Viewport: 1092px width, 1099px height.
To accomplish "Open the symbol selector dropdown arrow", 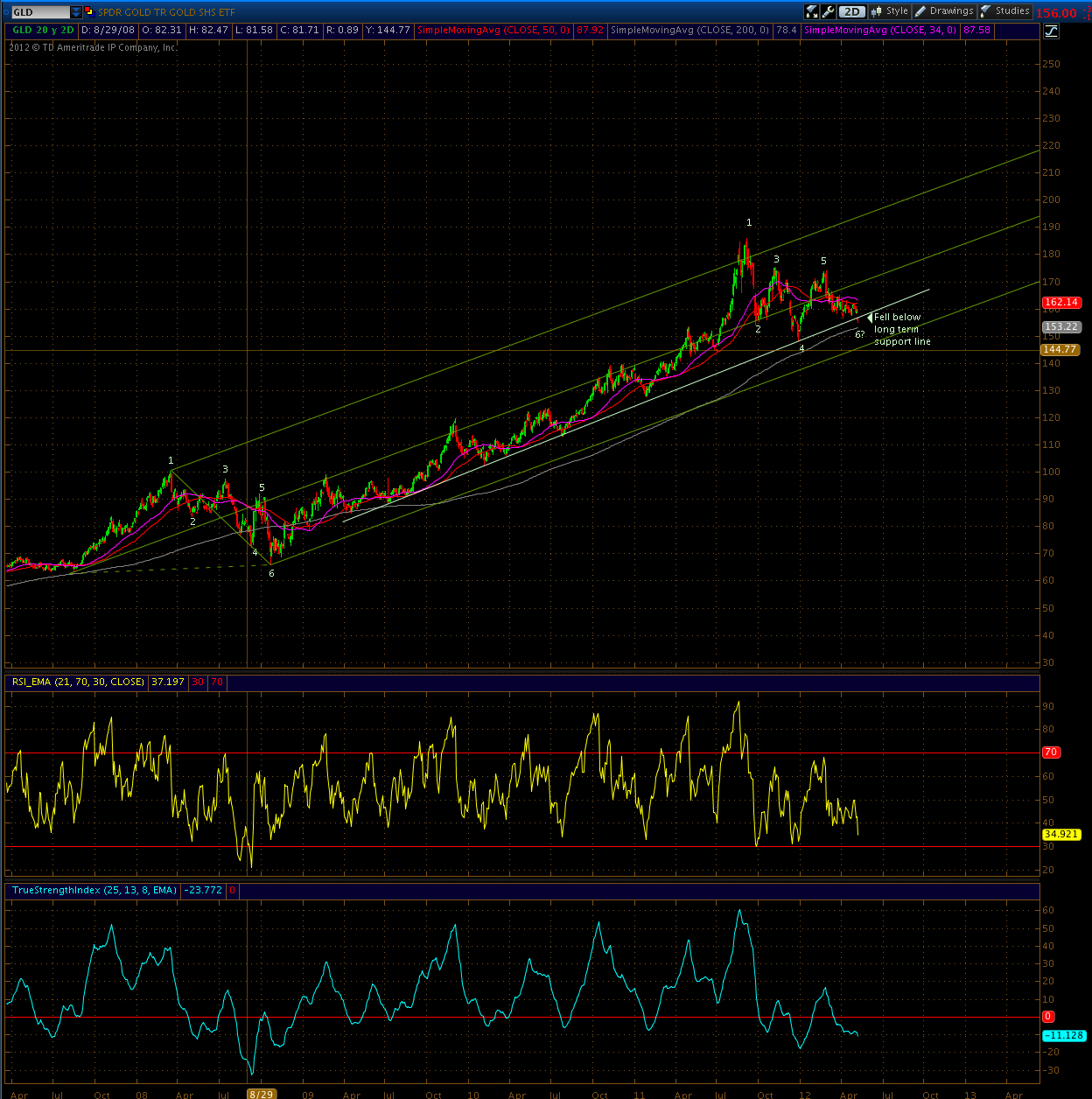I will pos(76,12).
